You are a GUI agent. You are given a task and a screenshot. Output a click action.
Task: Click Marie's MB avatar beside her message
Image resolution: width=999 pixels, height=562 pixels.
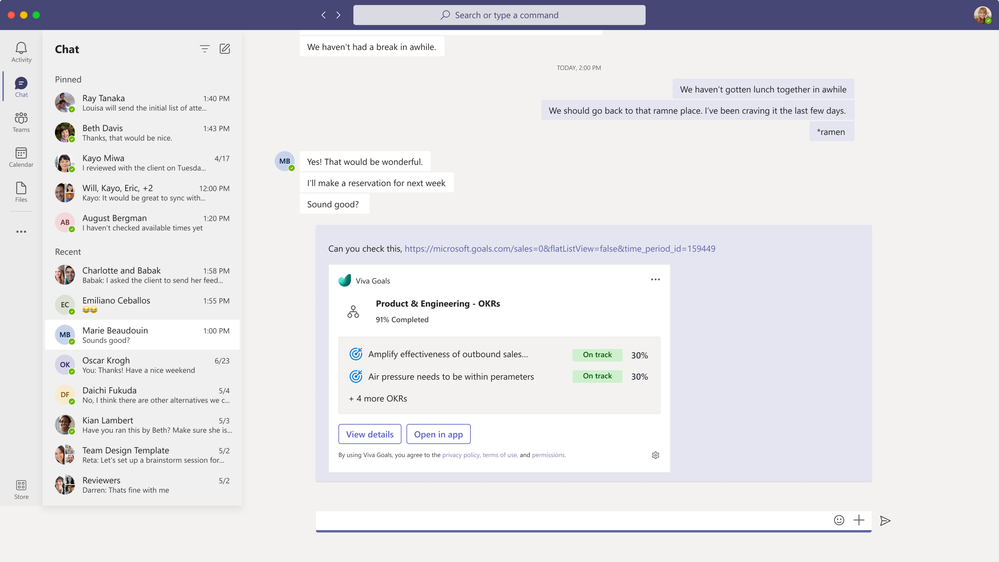[x=285, y=161]
